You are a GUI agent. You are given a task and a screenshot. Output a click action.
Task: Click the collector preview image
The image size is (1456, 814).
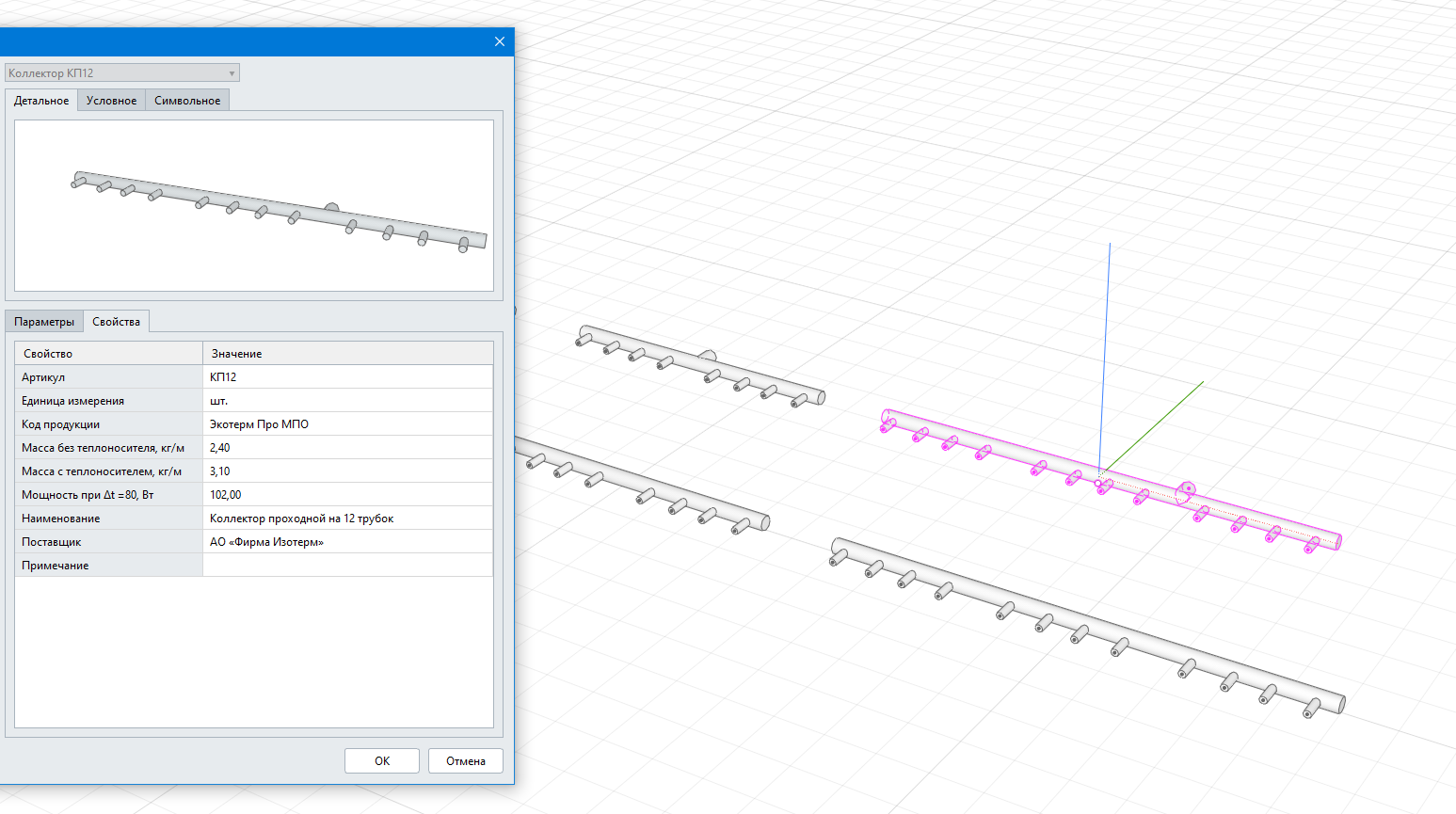(x=254, y=205)
